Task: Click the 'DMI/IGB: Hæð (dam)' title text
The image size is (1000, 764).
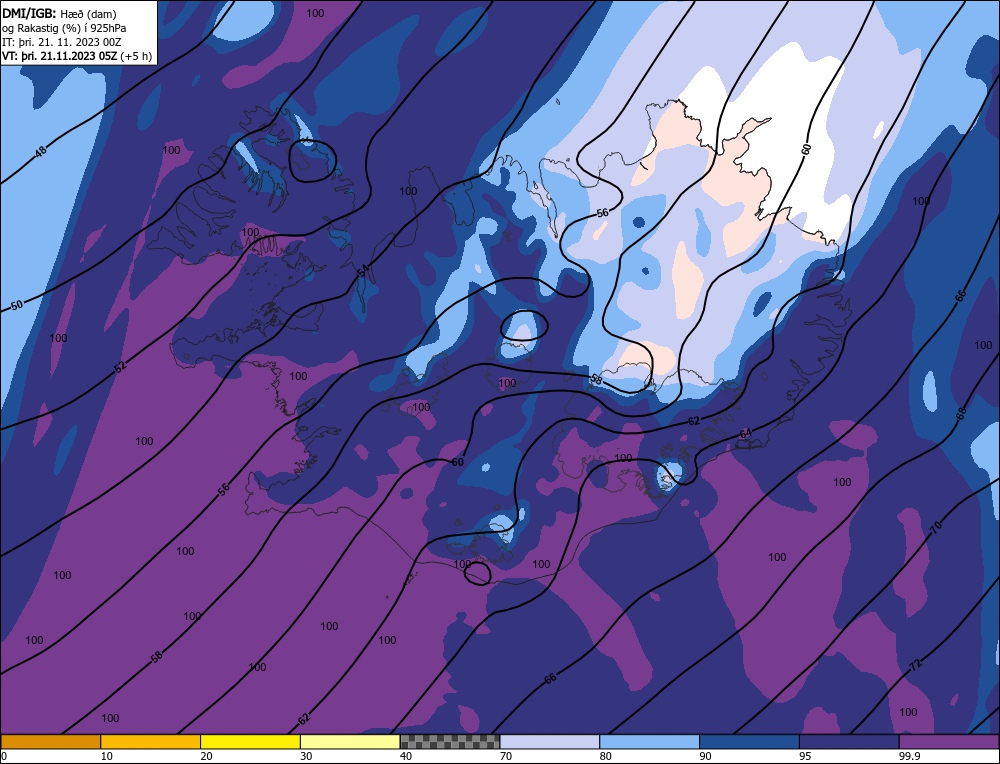Action: click(x=59, y=13)
